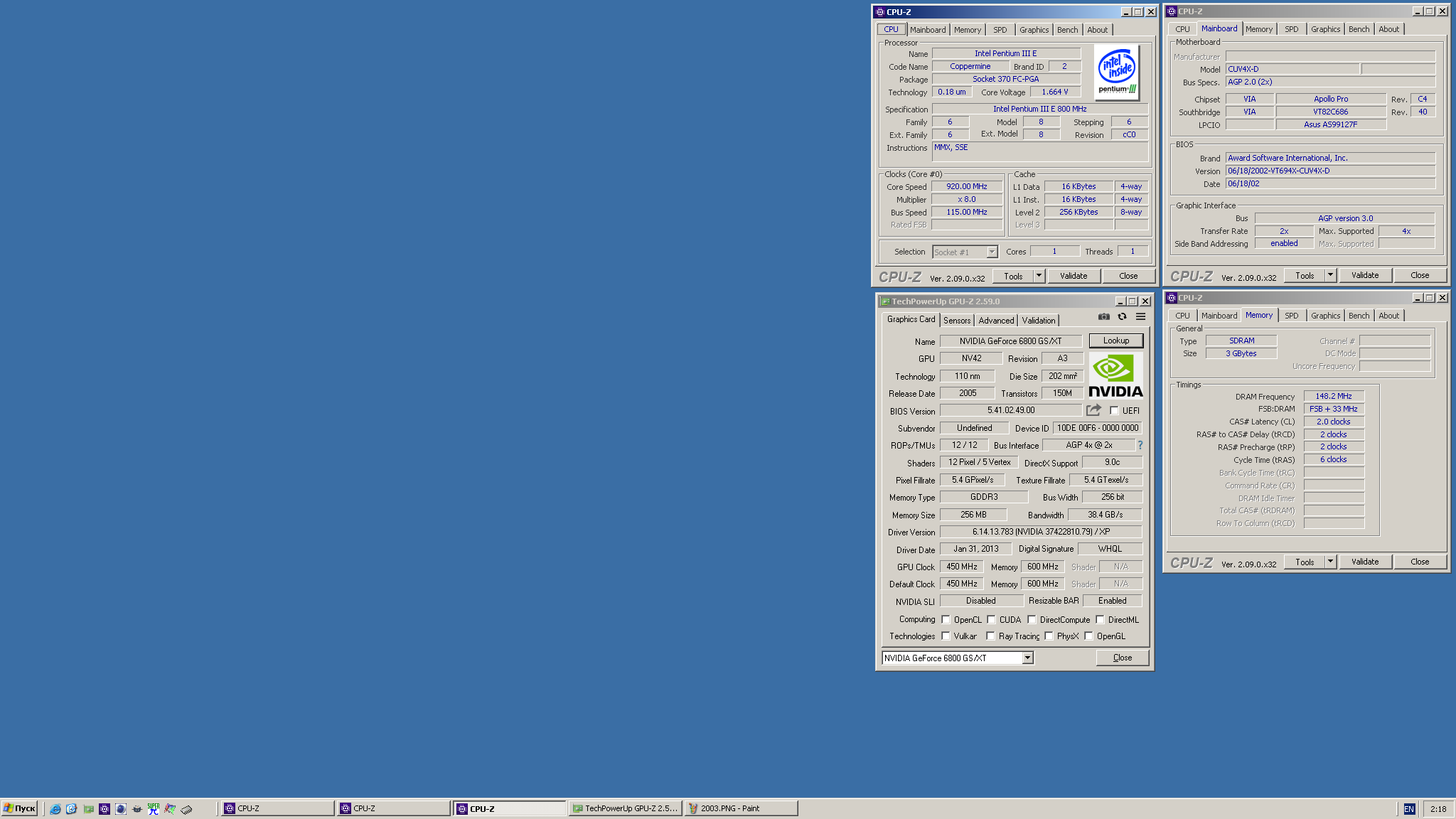
Task: Click the Lookup button in GPU-Z
Action: pos(1115,341)
